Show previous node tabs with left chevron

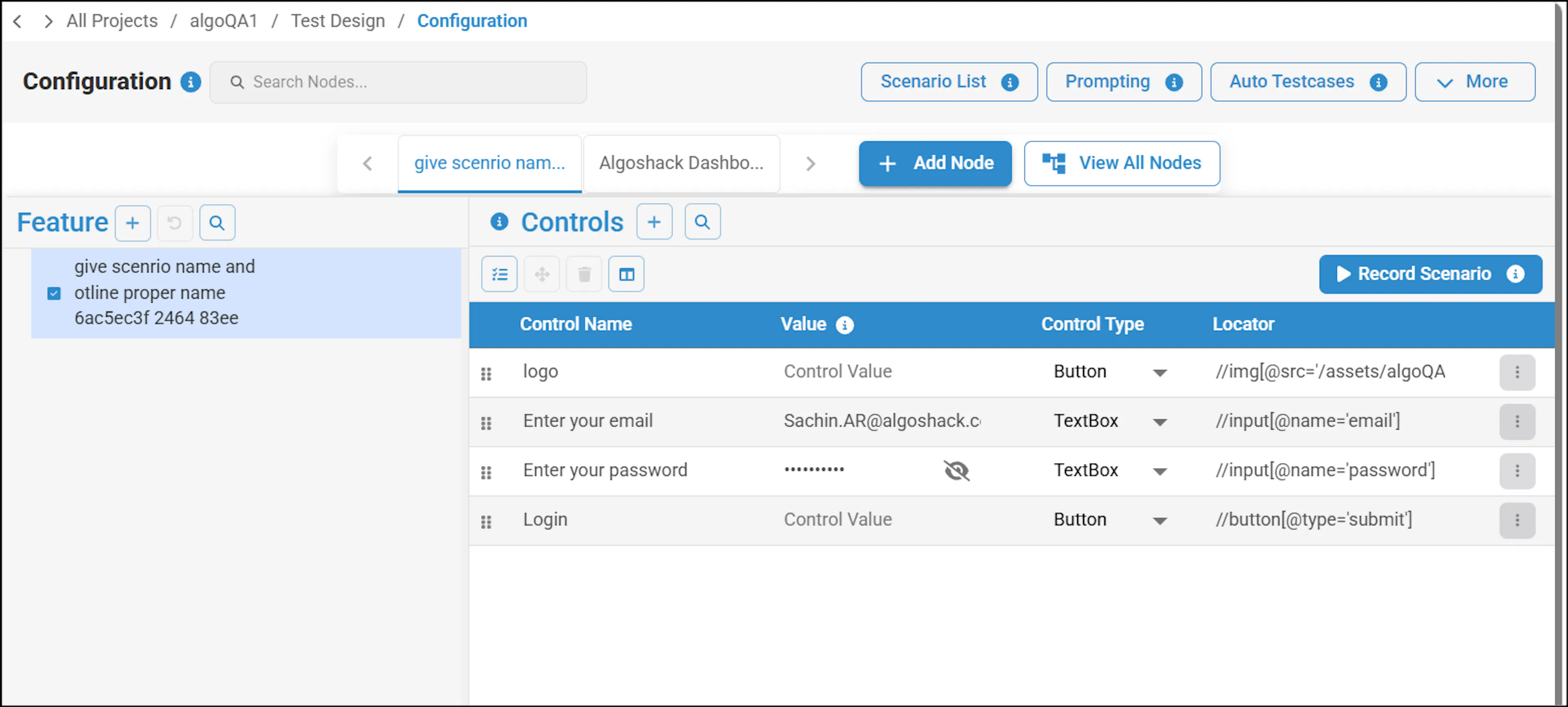pyautogui.click(x=367, y=163)
